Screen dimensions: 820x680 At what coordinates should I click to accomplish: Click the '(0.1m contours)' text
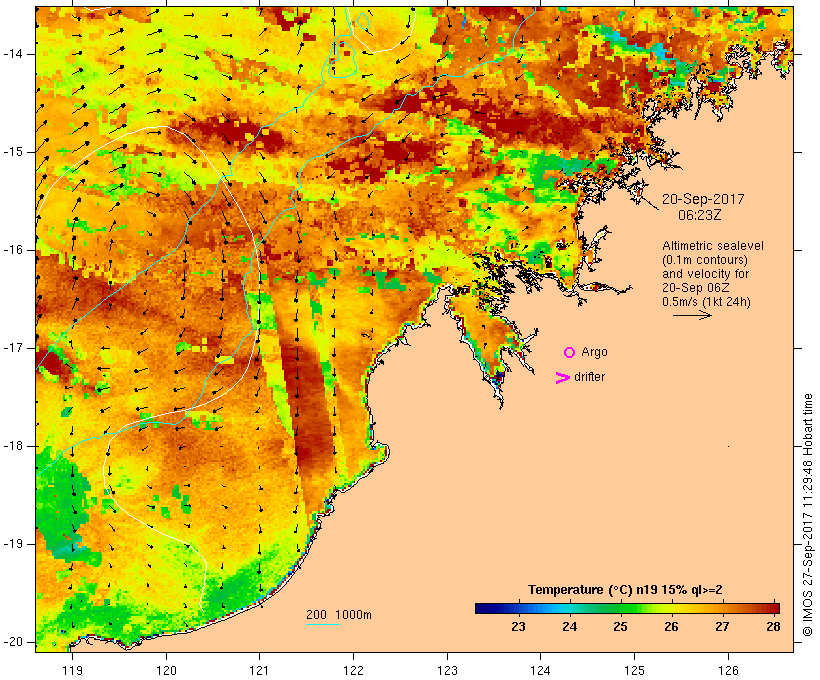click(705, 260)
